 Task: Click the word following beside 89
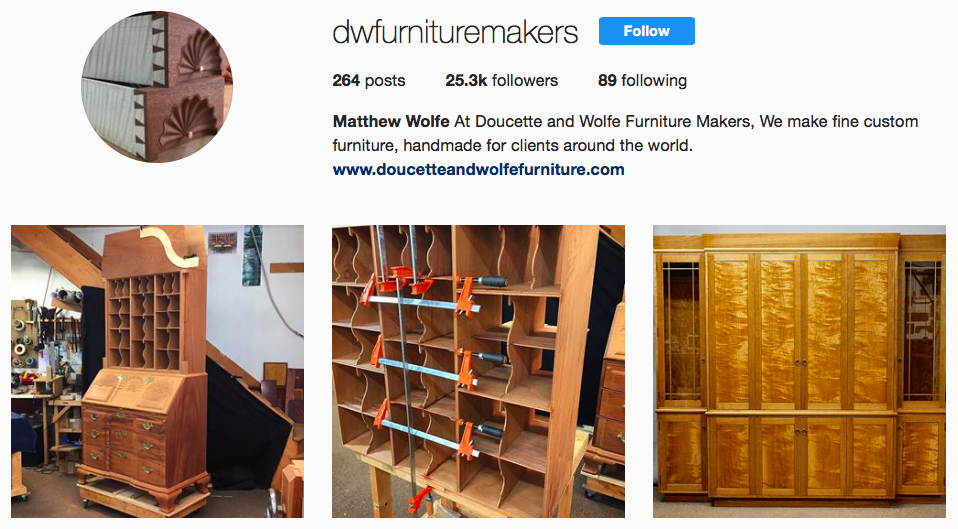click(654, 81)
